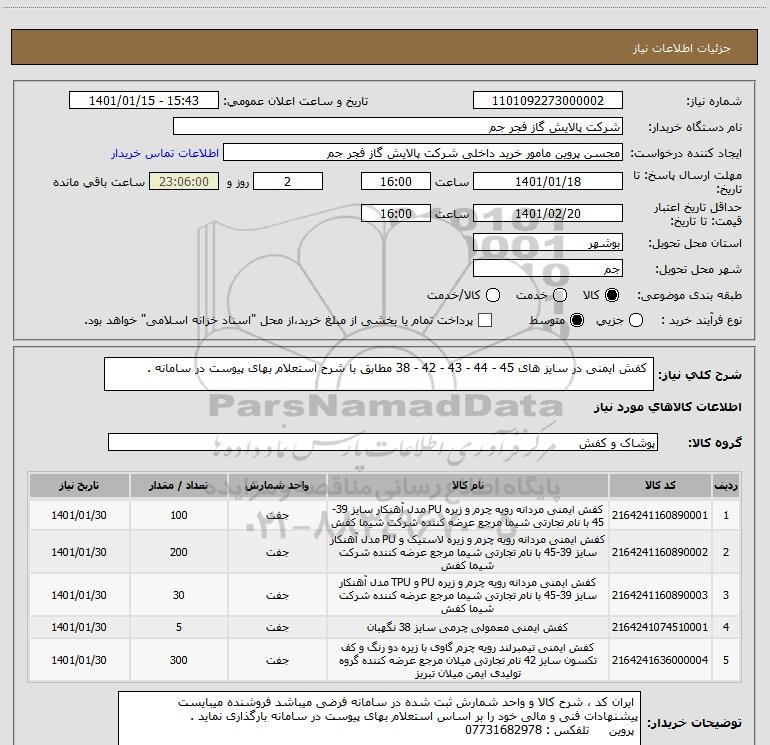The width and height of the screenshot is (770, 745).
Task: Click the unit جفت in row 3
Action: 277,595
